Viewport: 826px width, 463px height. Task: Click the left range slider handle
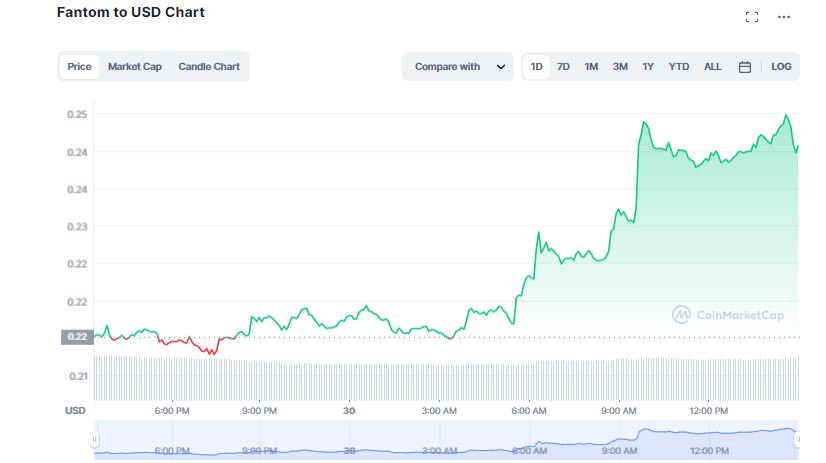pyautogui.click(x=95, y=439)
